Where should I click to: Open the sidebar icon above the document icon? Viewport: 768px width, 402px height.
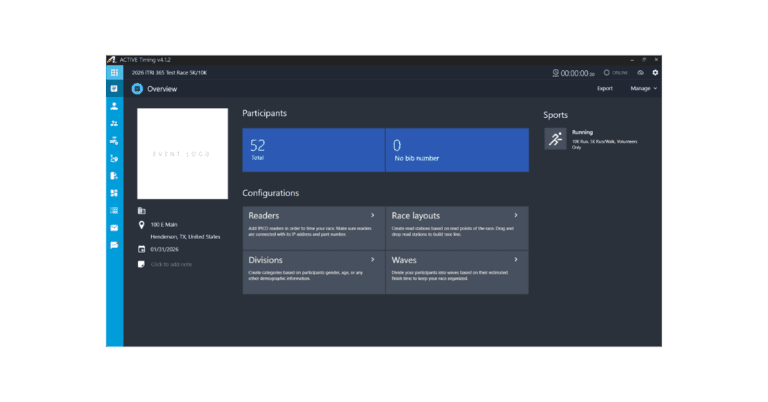pos(114,158)
